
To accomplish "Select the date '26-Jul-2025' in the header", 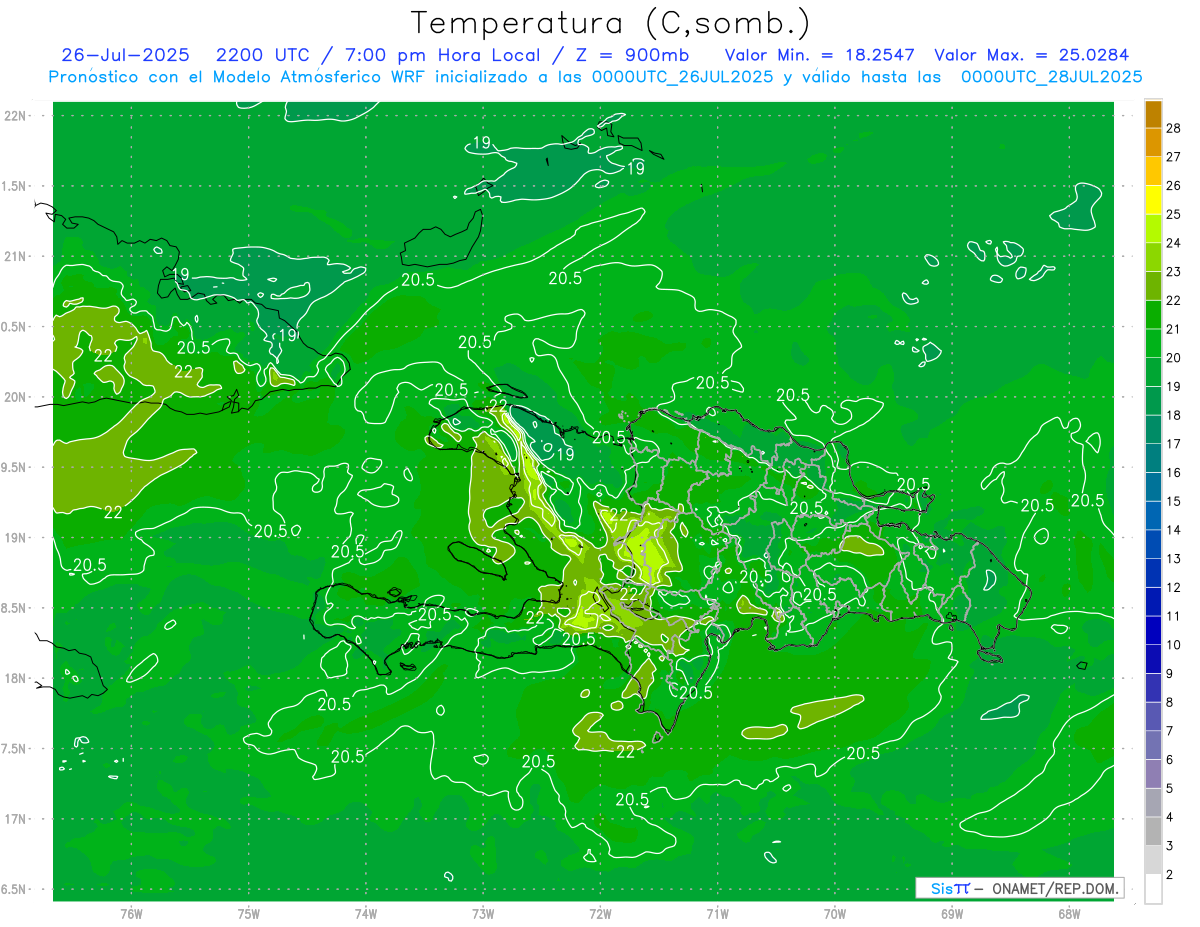I will 126,55.
